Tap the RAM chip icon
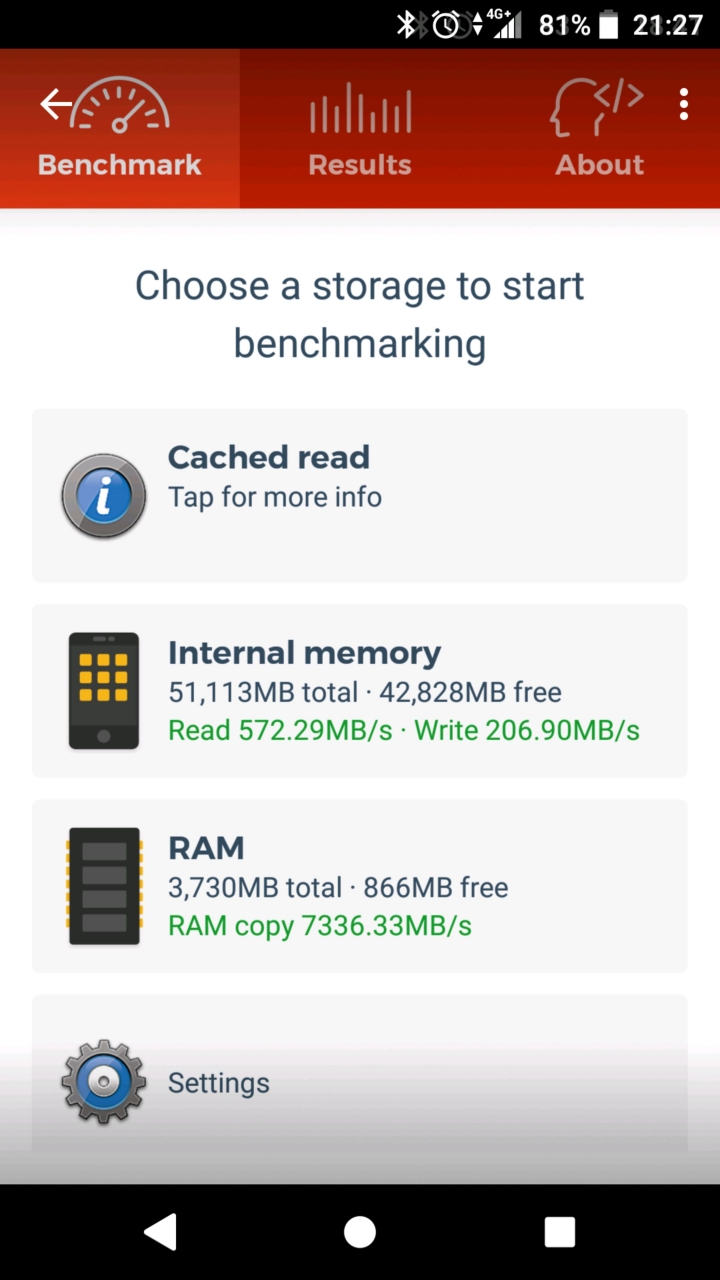The width and height of the screenshot is (720, 1280). tap(104, 886)
